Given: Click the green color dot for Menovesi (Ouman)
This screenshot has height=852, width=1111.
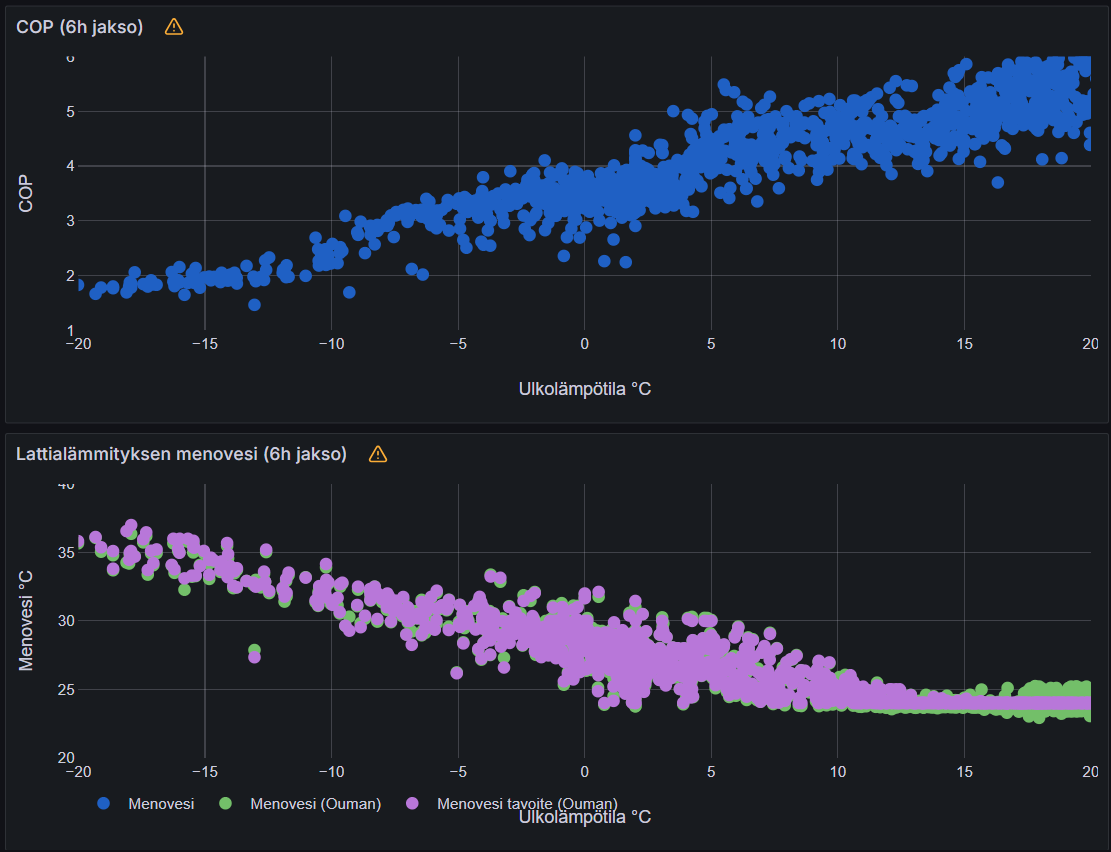Looking at the screenshot, I should click(x=225, y=804).
